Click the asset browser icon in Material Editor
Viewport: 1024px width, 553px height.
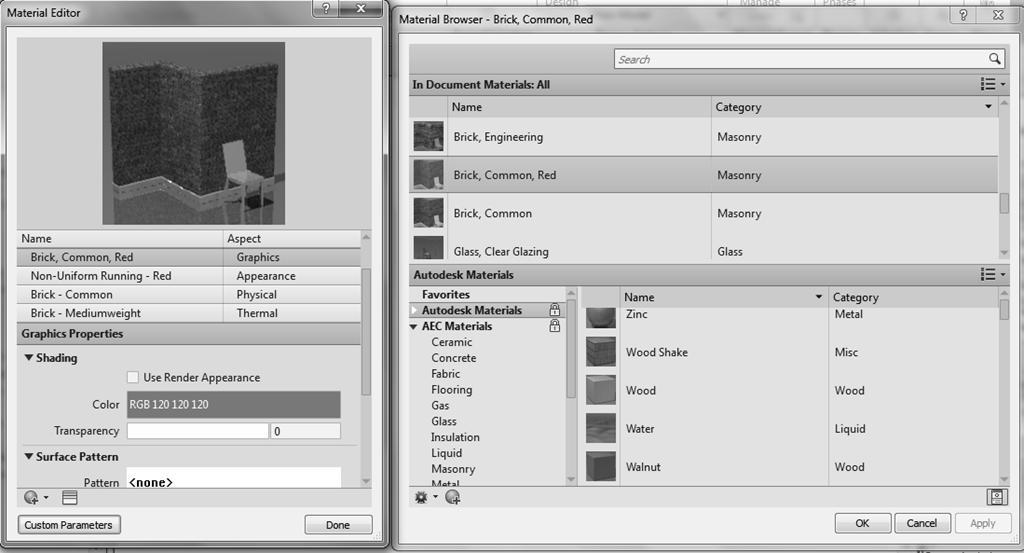click(70, 498)
